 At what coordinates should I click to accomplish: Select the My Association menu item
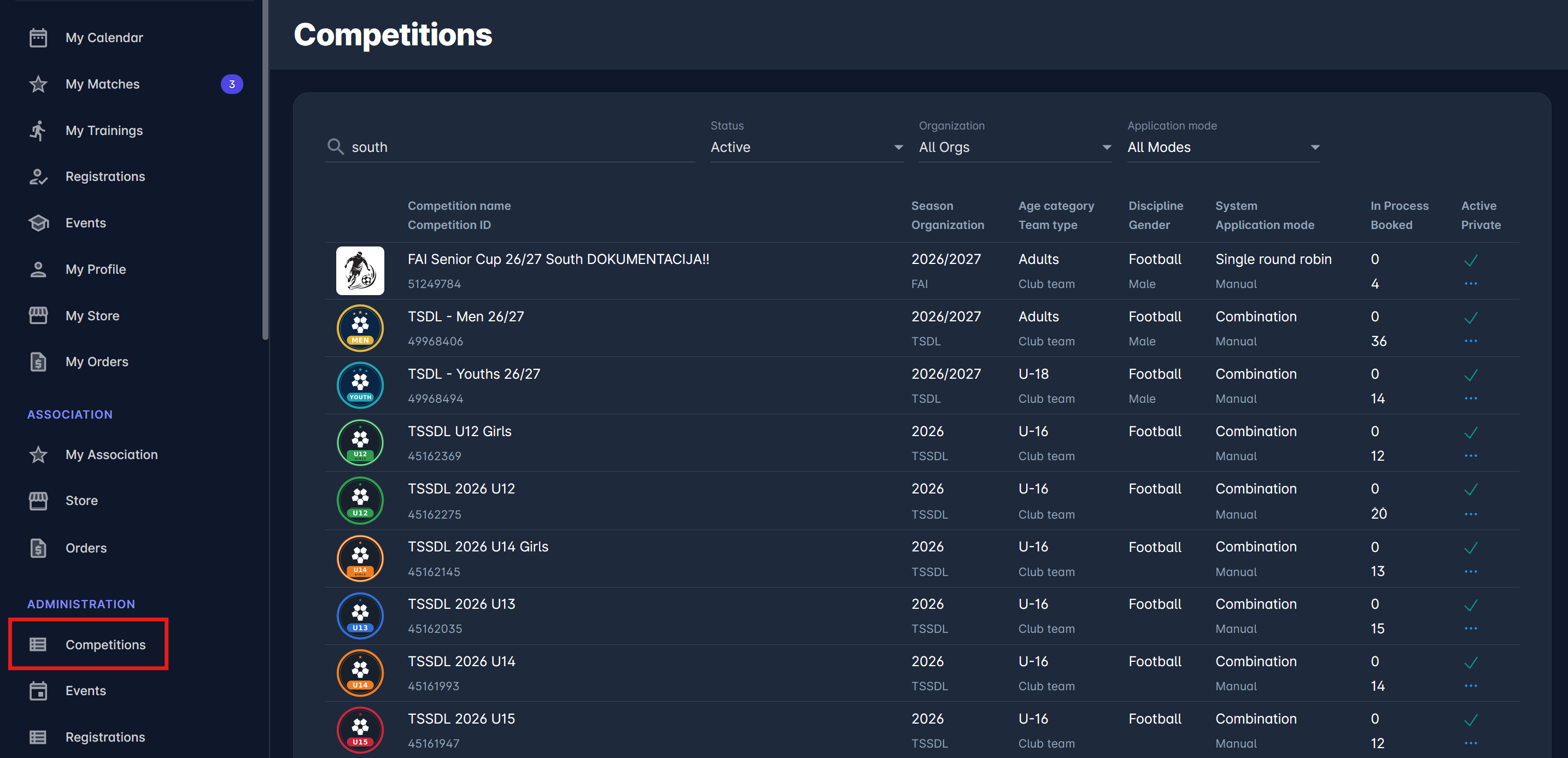[x=112, y=455]
